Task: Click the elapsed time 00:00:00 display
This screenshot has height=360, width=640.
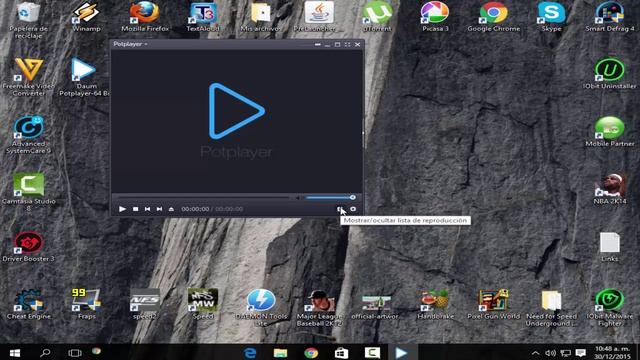Action: tap(195, 209)
